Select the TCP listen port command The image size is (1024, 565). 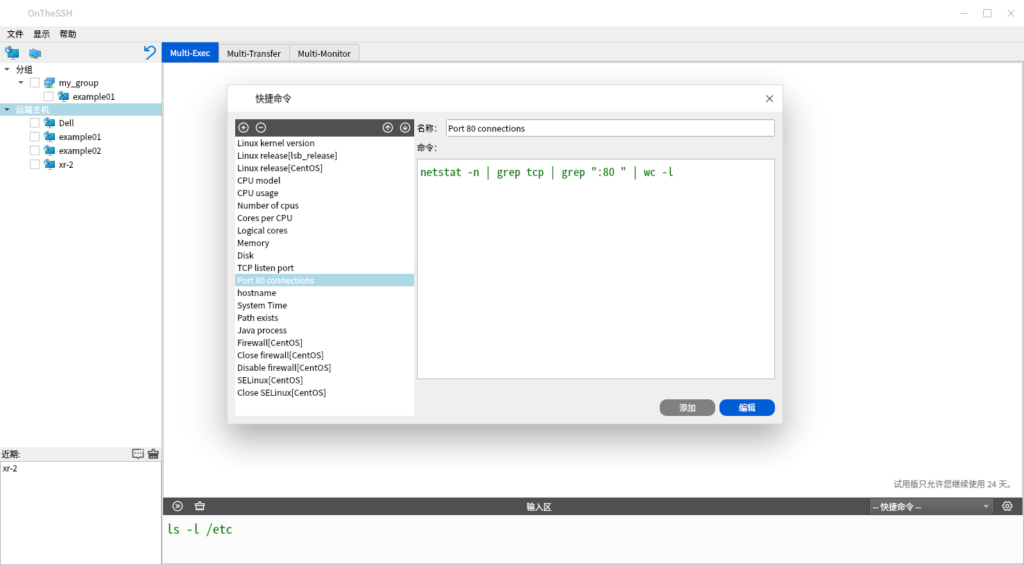(x=265, y=268)
